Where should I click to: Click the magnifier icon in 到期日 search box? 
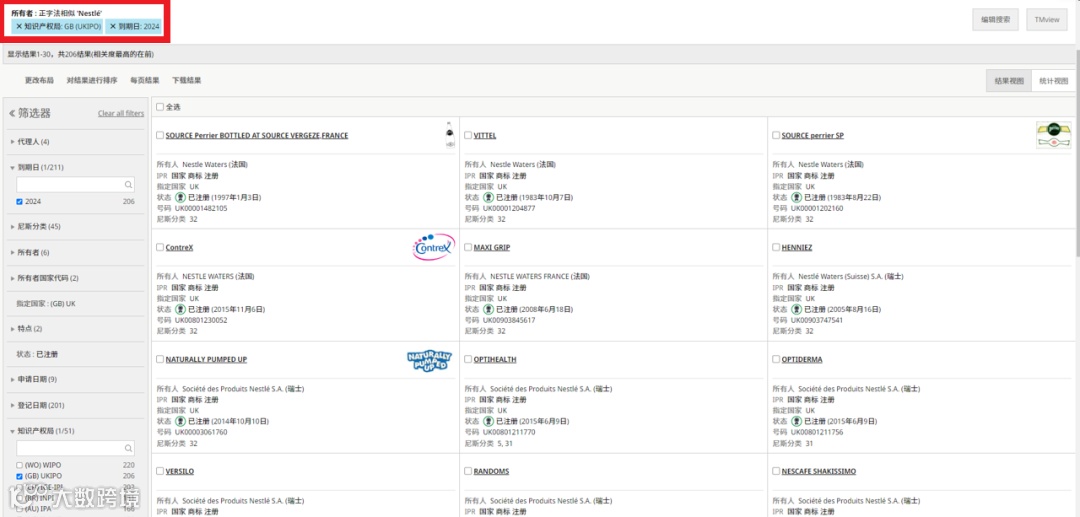[x=128, y=184]
